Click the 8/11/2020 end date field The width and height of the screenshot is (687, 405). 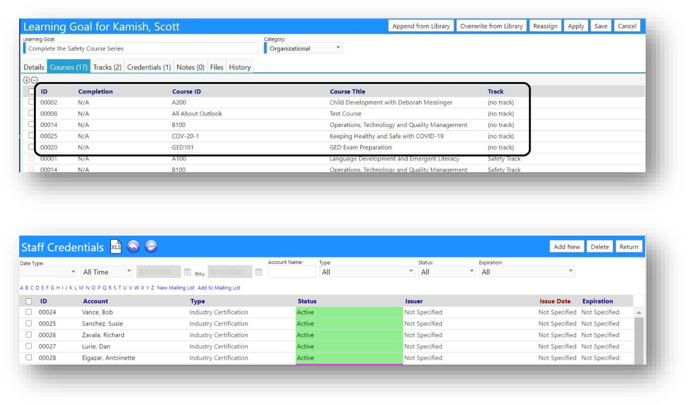230,272
